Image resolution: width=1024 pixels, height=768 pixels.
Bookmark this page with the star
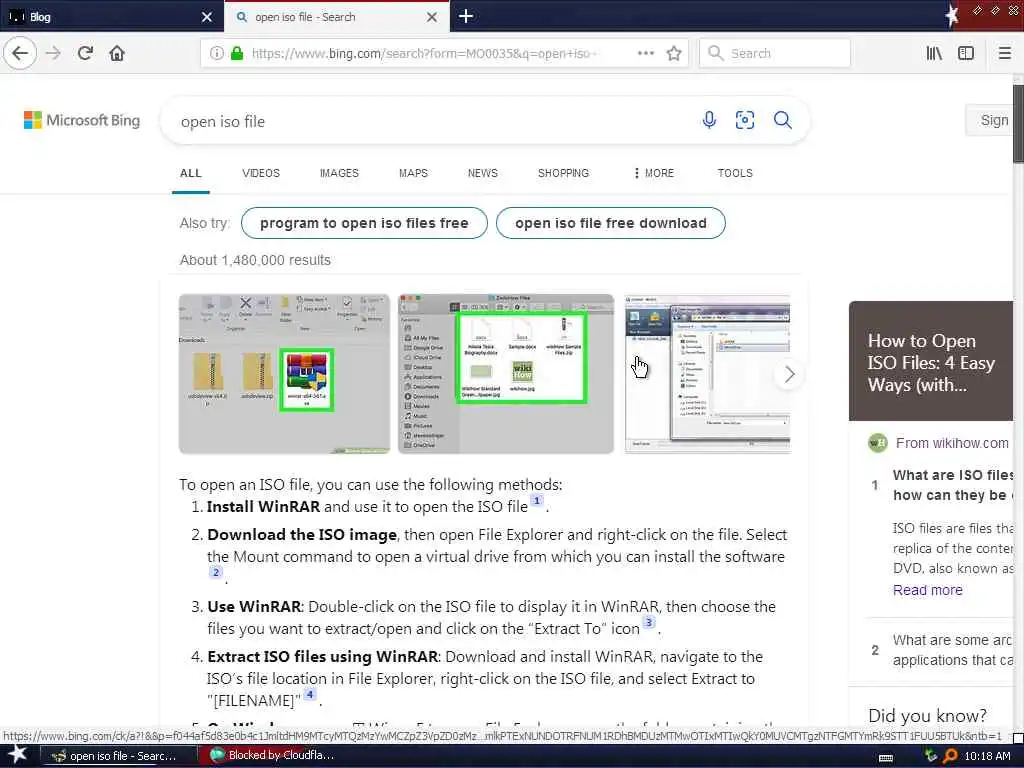click(674, 54)
